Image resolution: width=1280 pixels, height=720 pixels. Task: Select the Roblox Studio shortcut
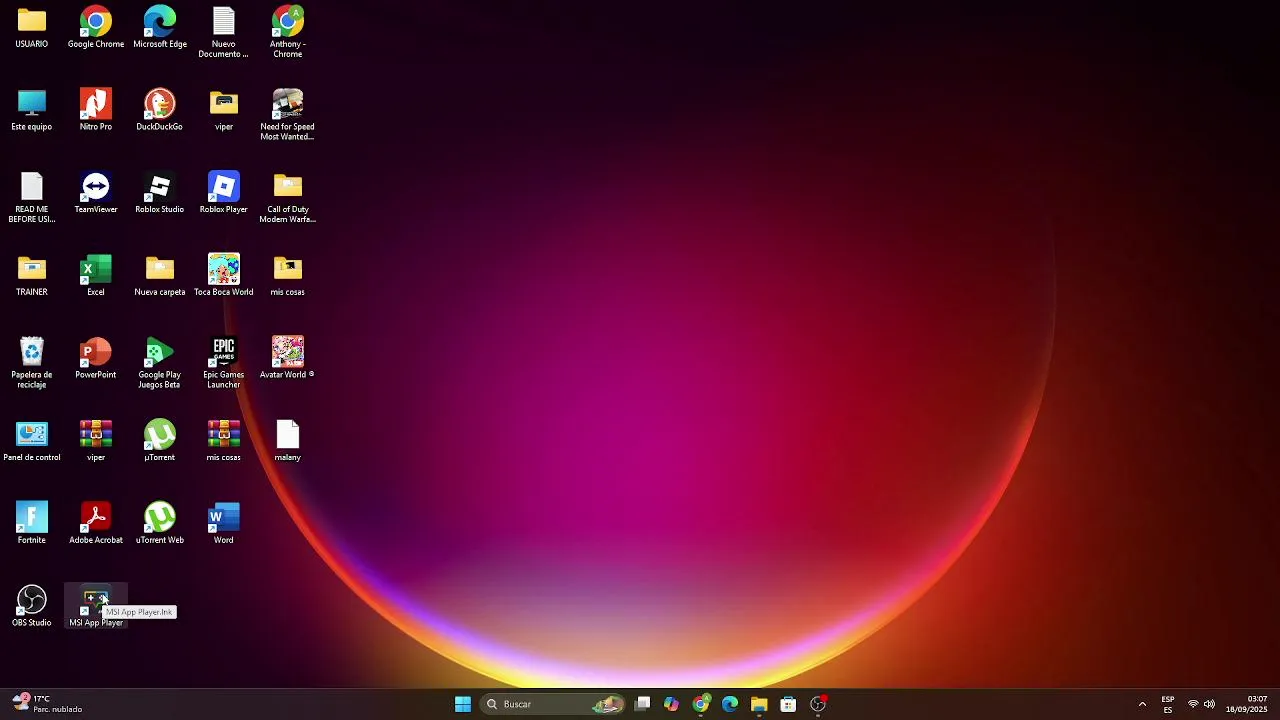(160, 193)
